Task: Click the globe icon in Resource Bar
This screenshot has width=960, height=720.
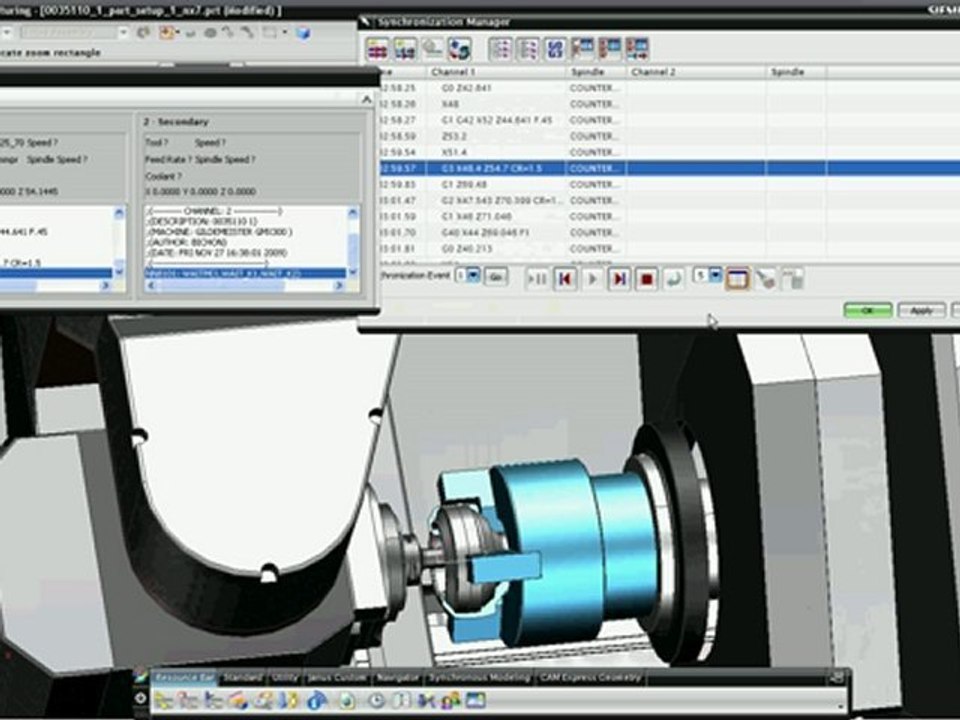Action: 347,700
